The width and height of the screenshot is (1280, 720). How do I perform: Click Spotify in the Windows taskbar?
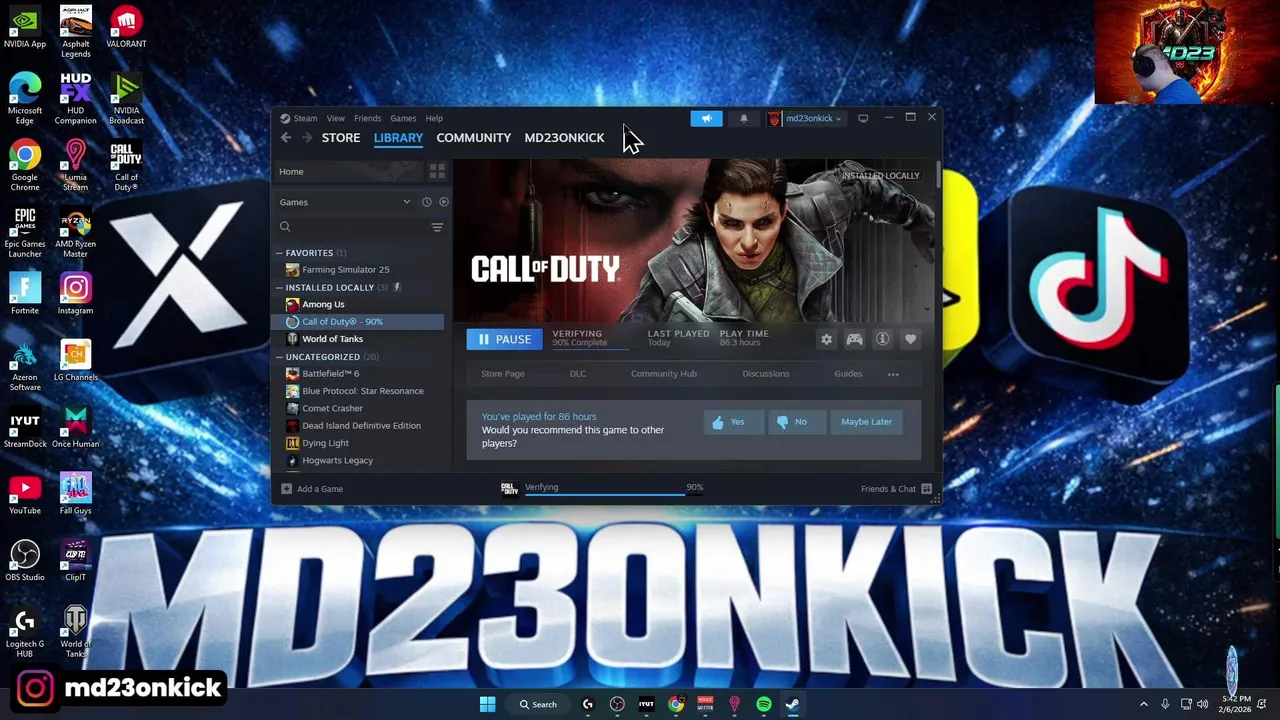764,704
